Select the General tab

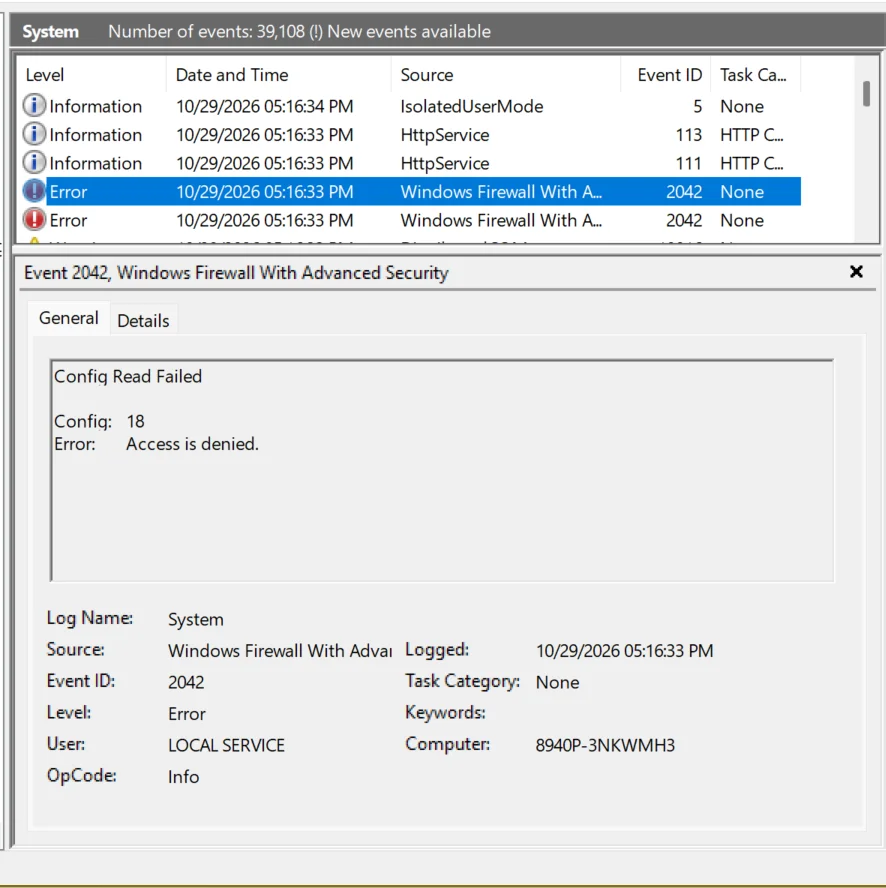click(69, 318)
